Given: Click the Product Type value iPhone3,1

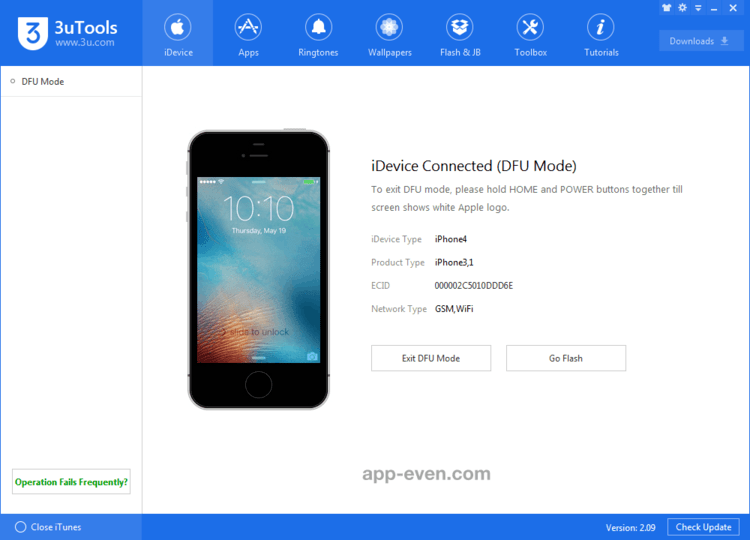Looking at the screenshot, I should (x=454, y=262).
